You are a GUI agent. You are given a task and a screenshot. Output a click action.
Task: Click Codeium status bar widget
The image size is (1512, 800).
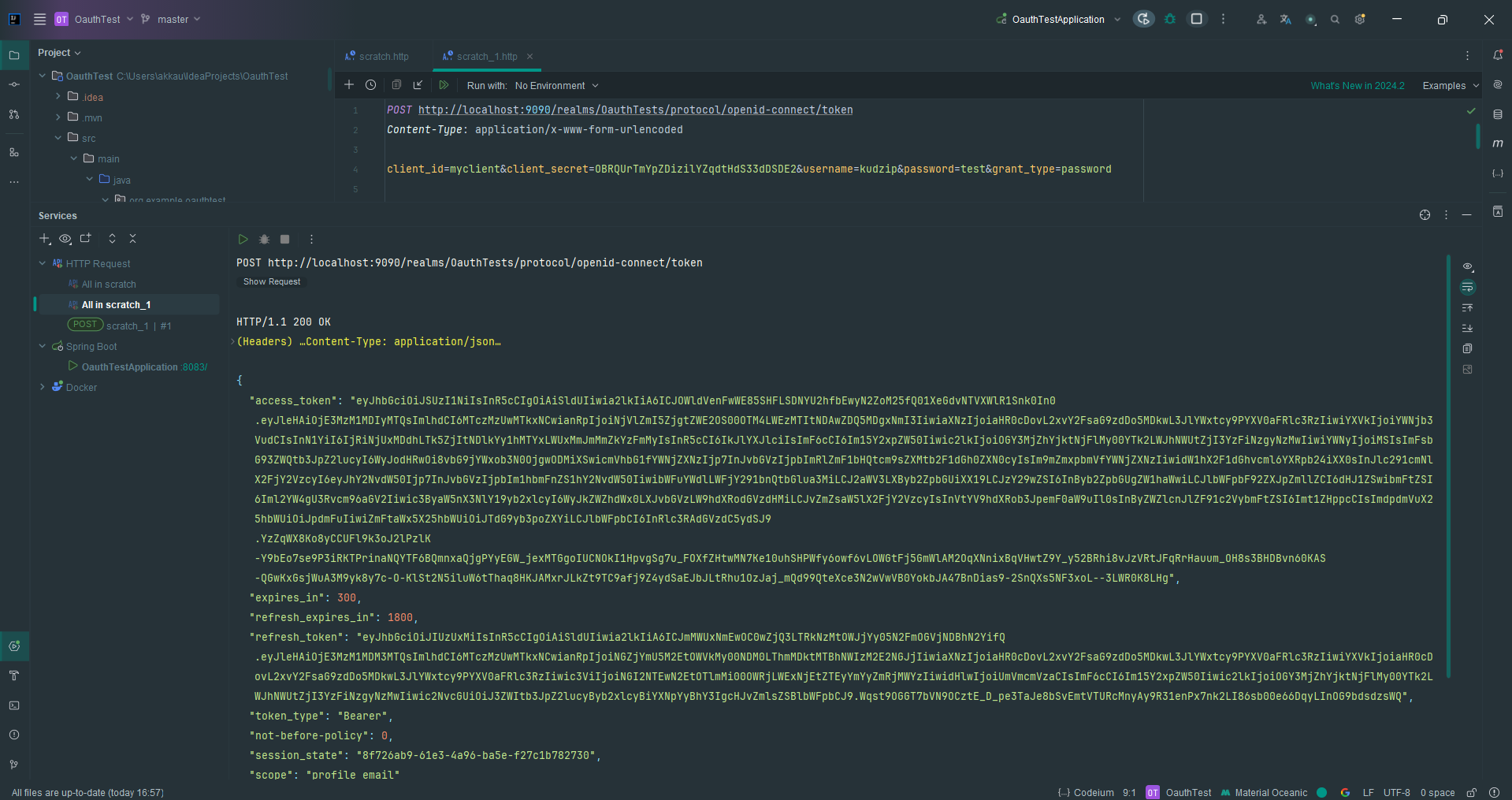point(1086,793)
